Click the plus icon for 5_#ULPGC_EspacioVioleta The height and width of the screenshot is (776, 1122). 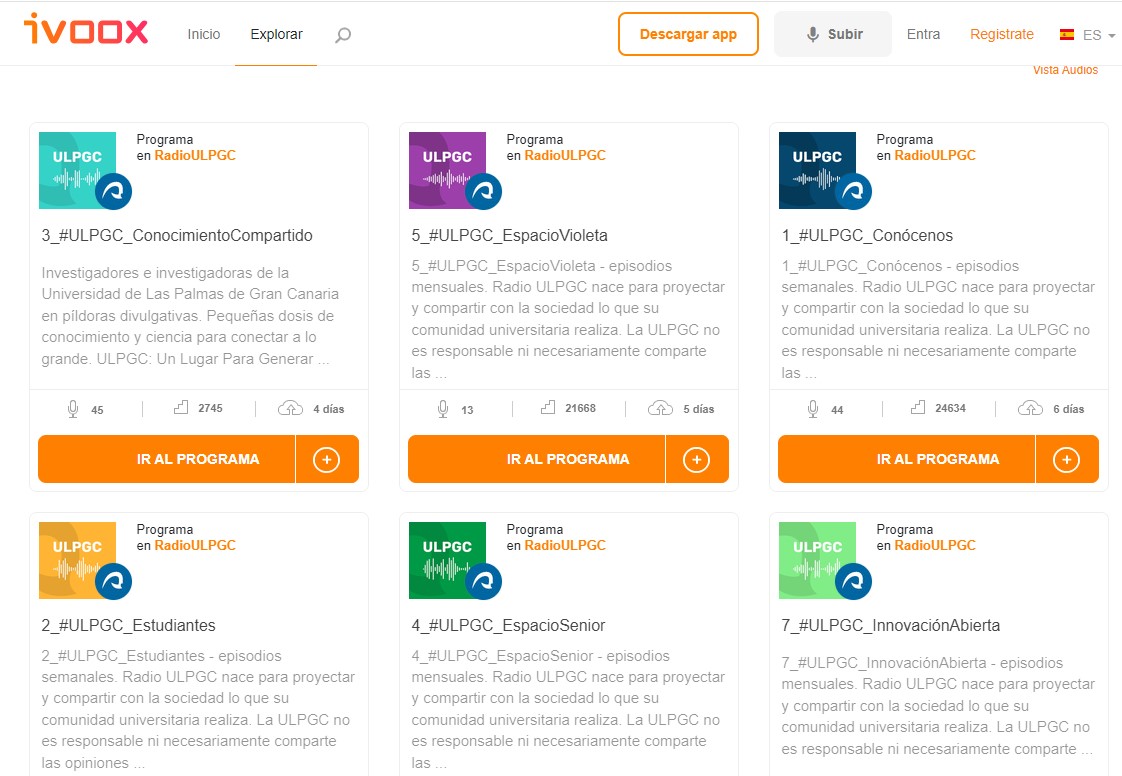(696, 460)
